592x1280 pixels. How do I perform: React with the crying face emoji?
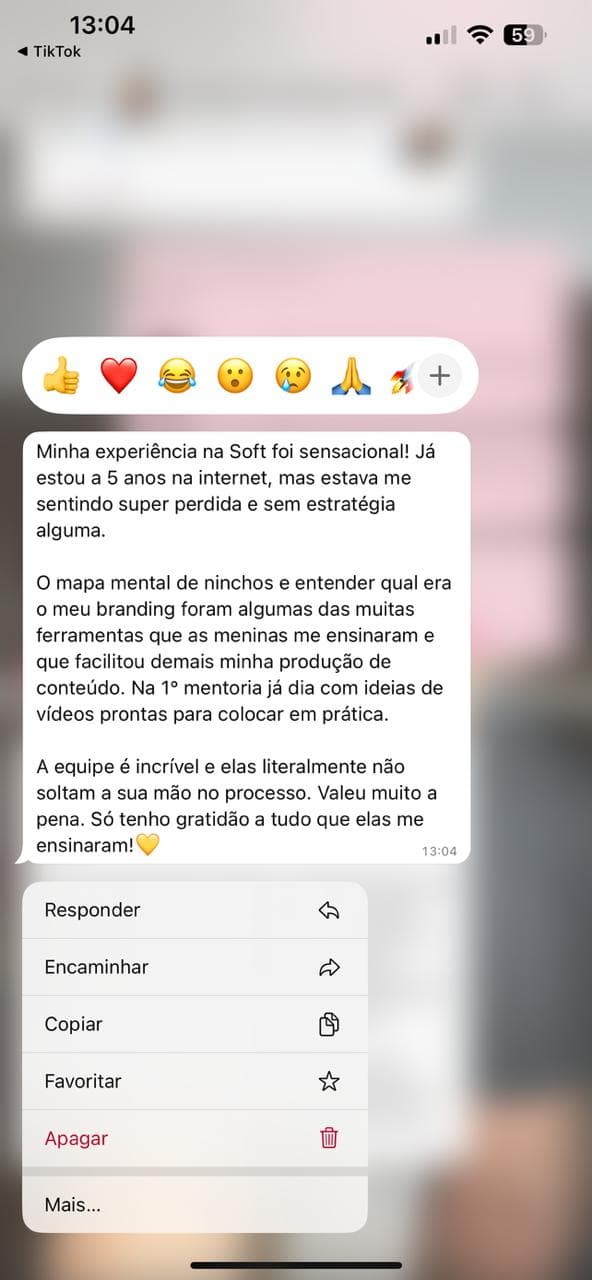[x=293, y=377]
